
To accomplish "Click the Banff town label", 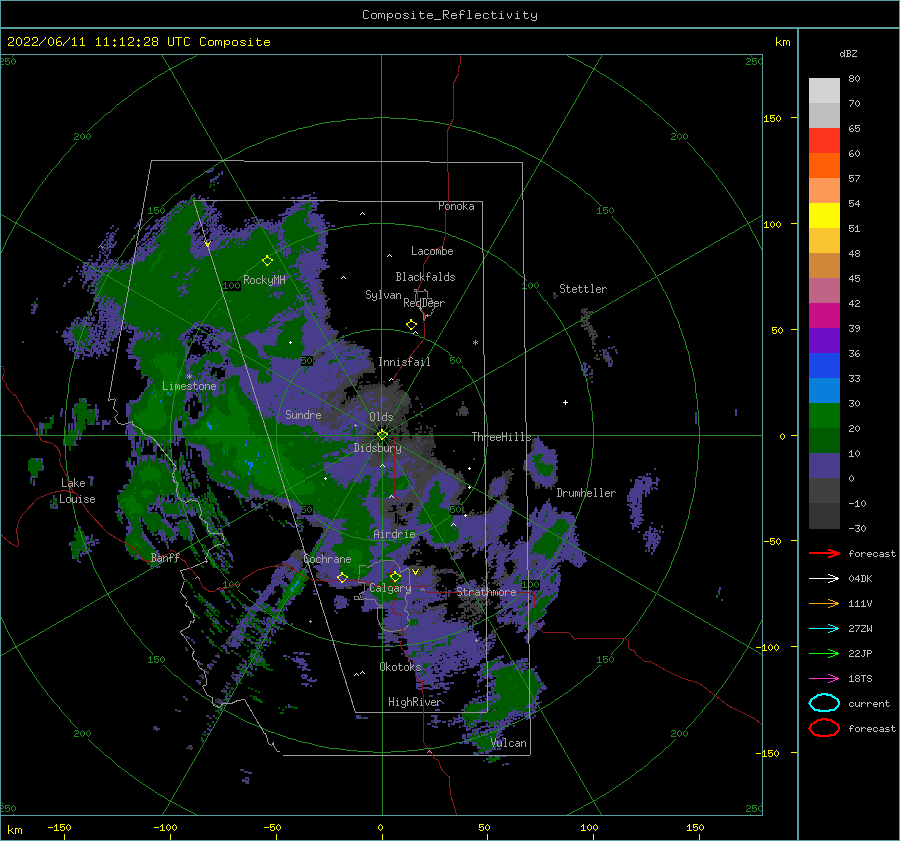I will pyautogui.click(x=165, y=557).
